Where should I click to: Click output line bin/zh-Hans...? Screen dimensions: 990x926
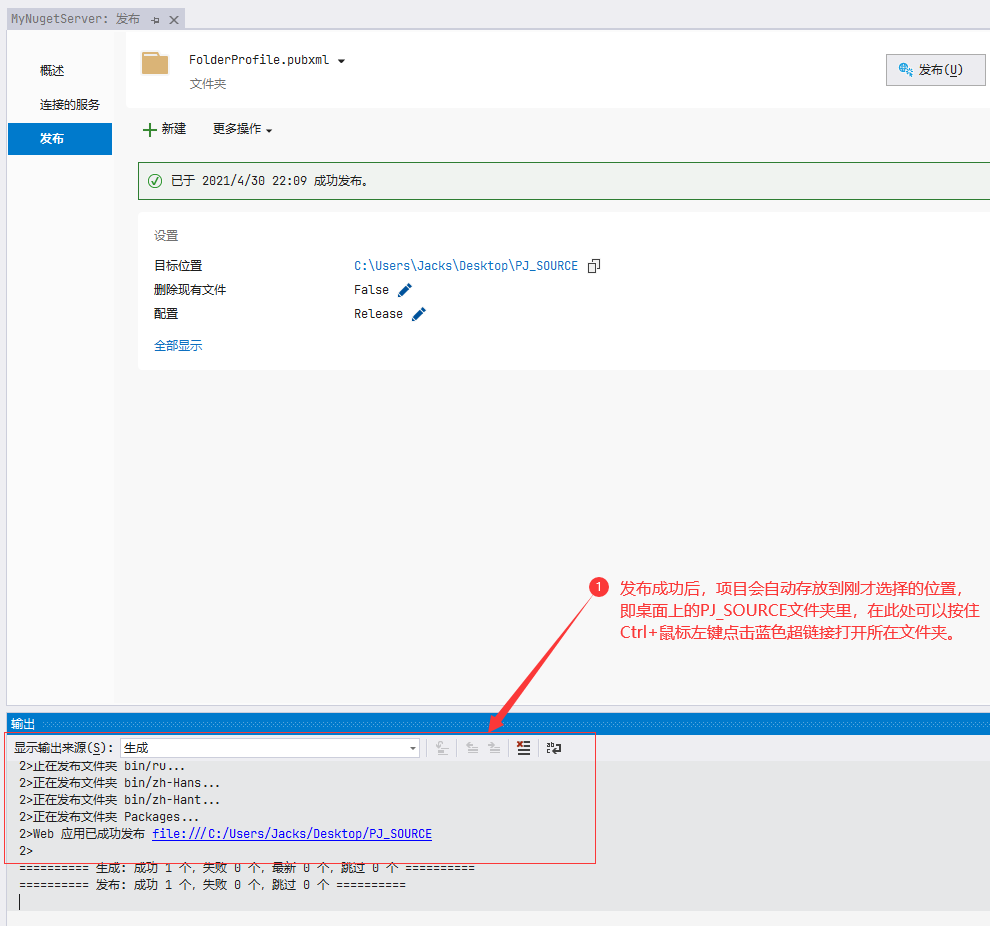tap(119, 783)
